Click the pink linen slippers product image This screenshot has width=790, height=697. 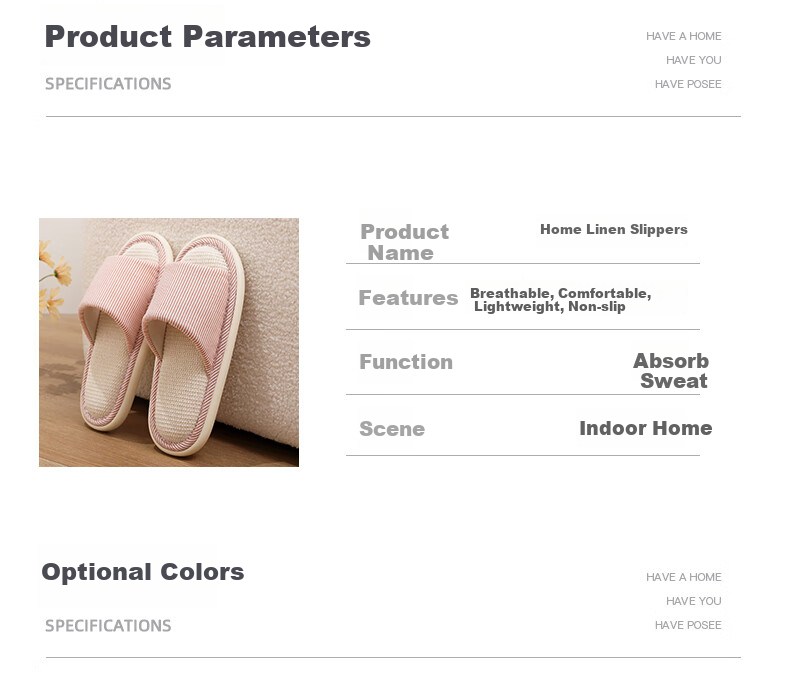point(169,342)
